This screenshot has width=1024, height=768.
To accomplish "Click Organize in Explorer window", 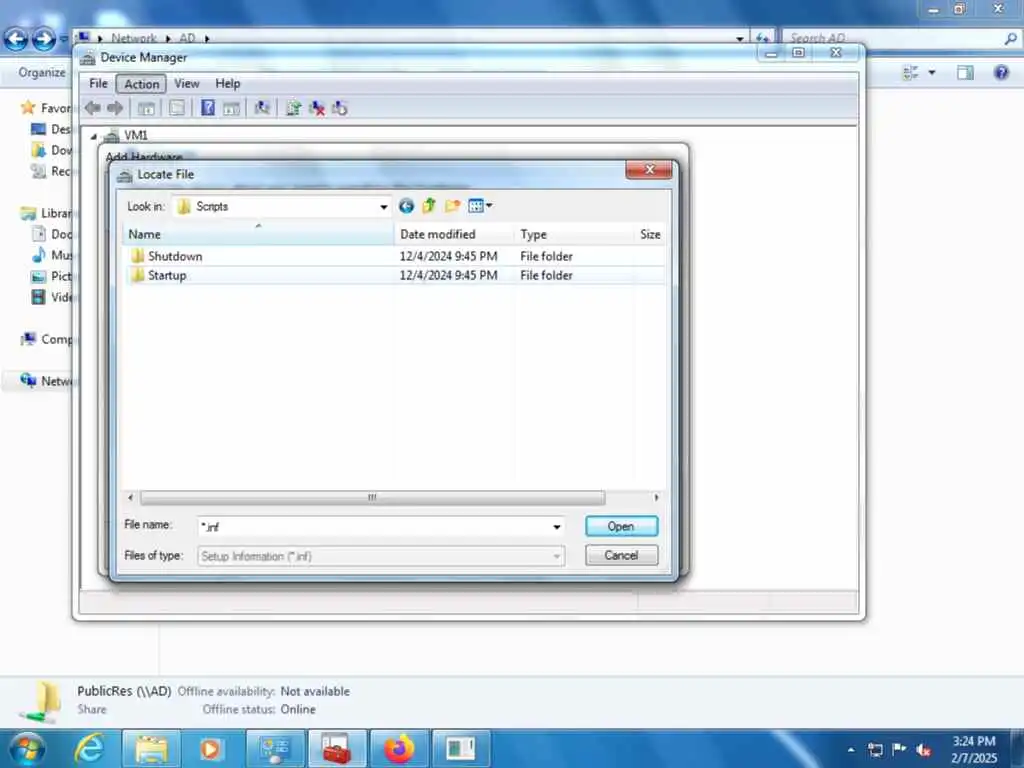I will pyautogui.click(x=42, y=72).
